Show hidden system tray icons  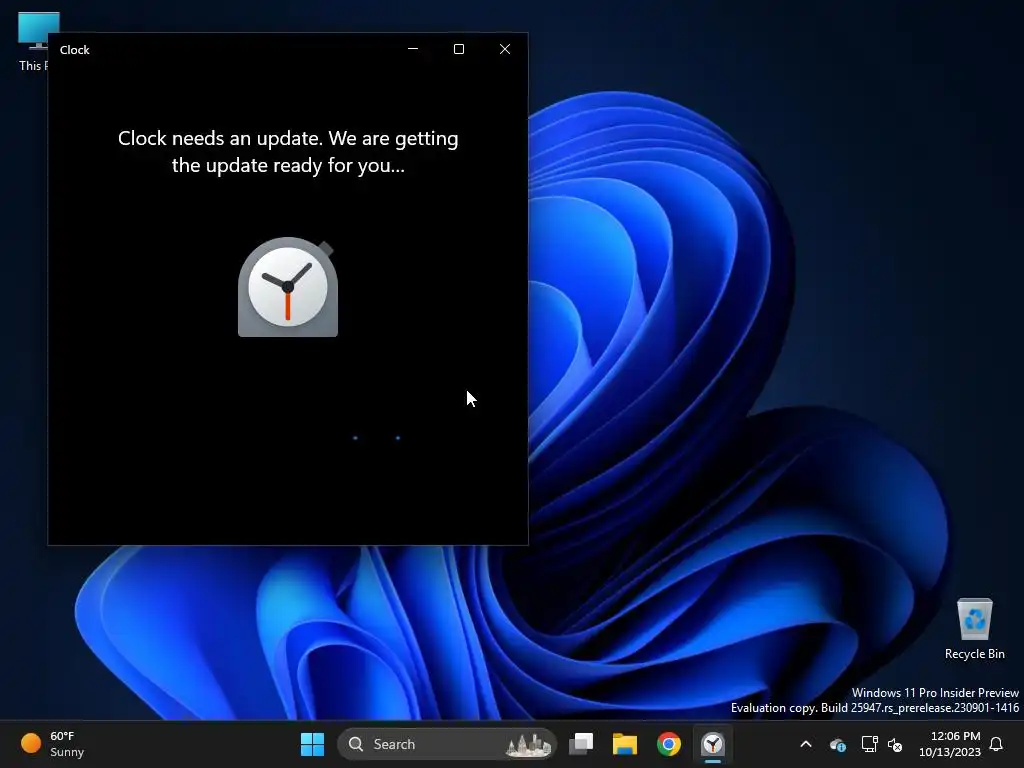[806, 744]
